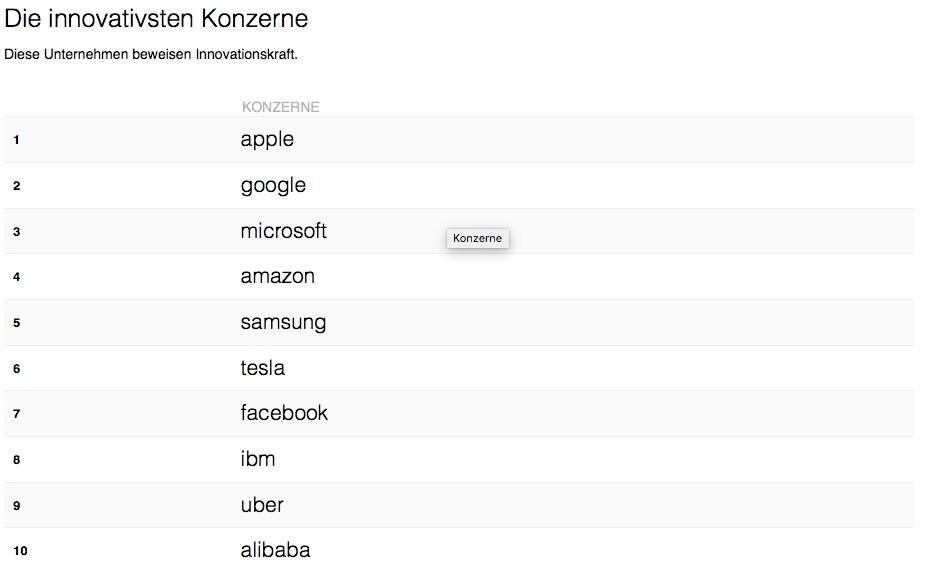Select facebook in the ranking table
The image size is (933, 578).
(284, 413)
